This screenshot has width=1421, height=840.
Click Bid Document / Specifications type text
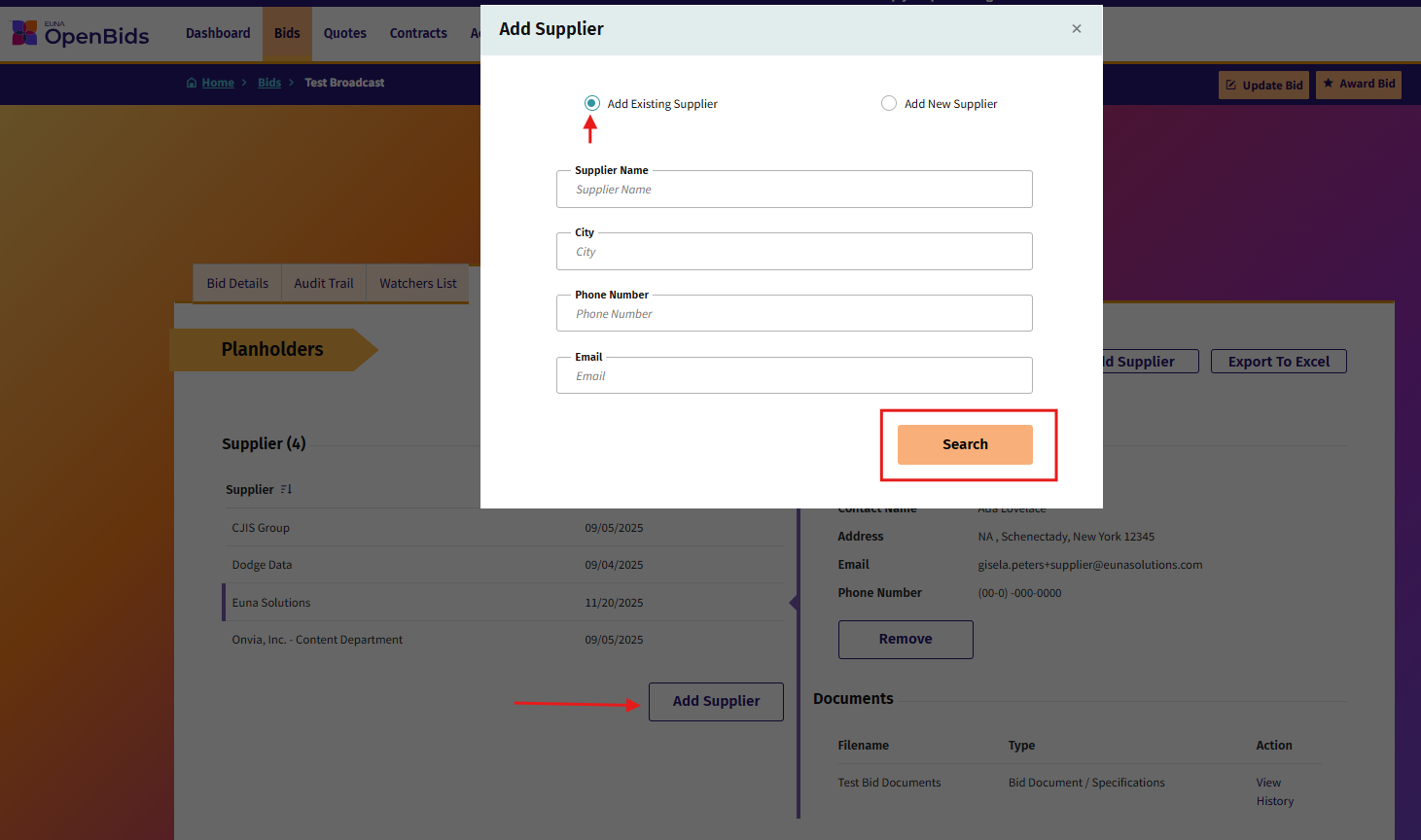1086,783
